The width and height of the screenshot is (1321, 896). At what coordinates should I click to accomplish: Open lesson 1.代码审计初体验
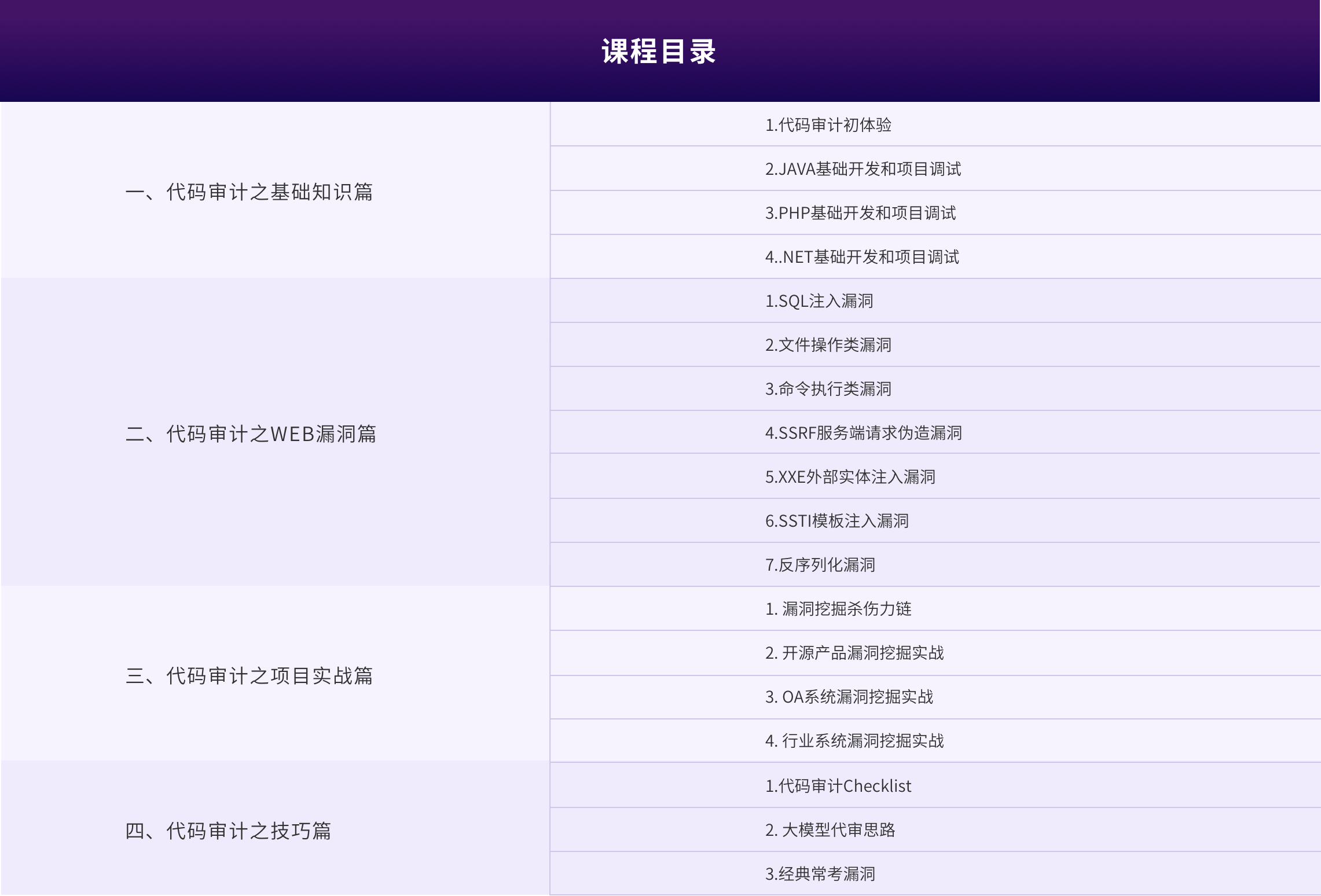coord(828,125)
